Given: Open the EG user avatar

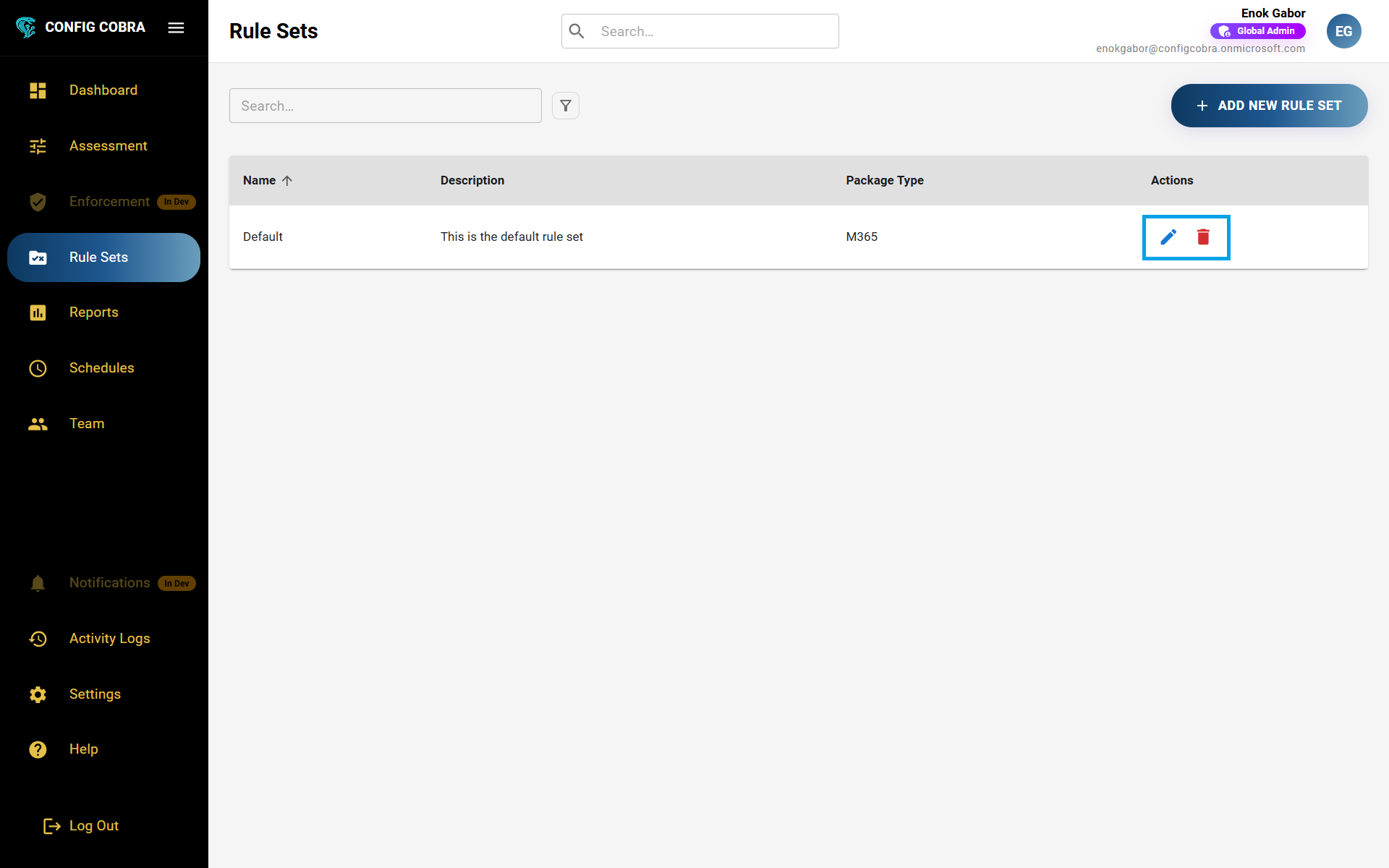Looking at the screenshot, I should coord(1343,31).
